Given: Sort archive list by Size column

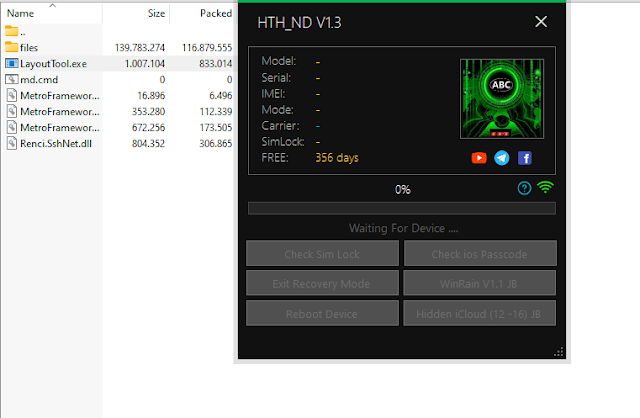Looking at the screenshot, I should [156, 13].
